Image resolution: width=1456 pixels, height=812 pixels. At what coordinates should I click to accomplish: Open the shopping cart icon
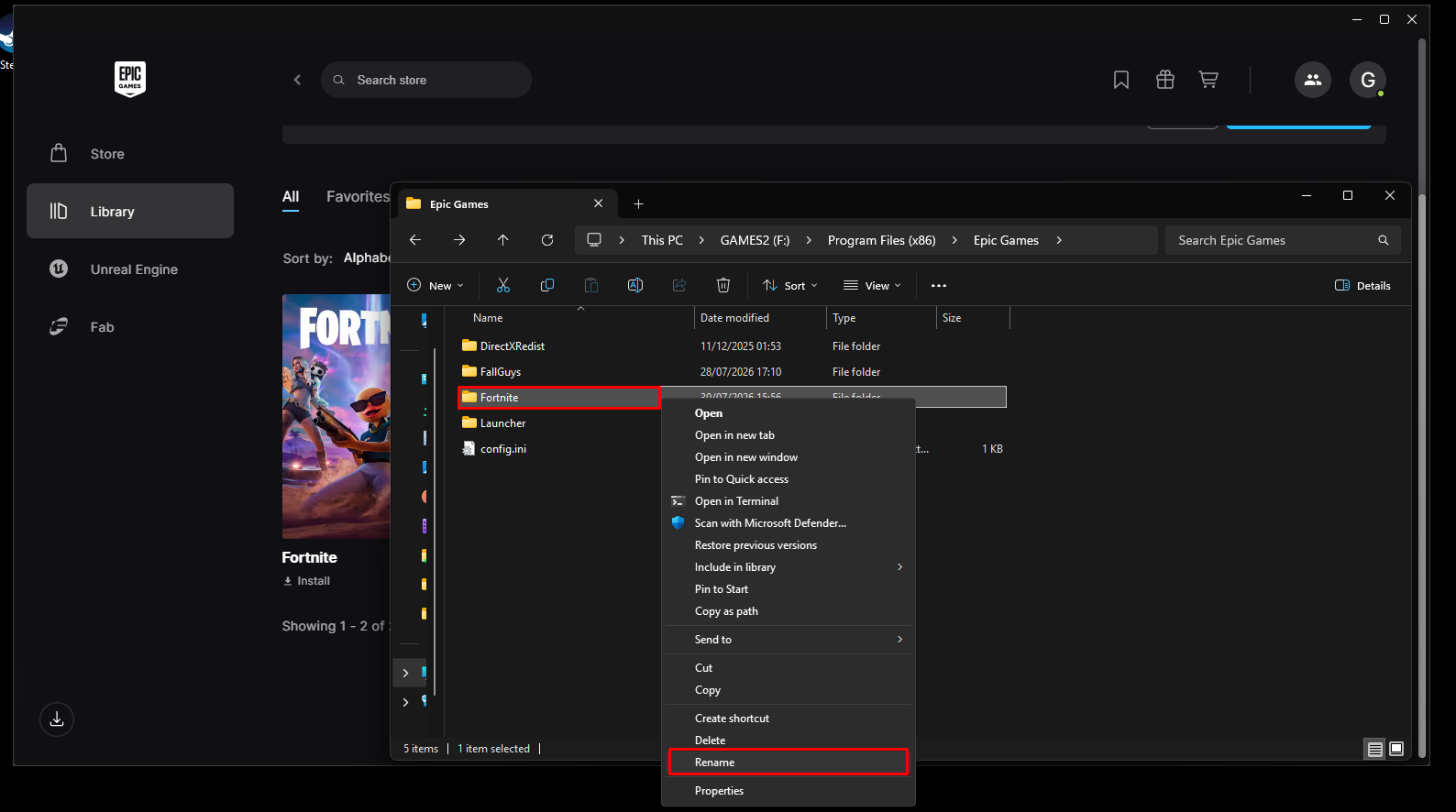click(x=1208, y=80)
